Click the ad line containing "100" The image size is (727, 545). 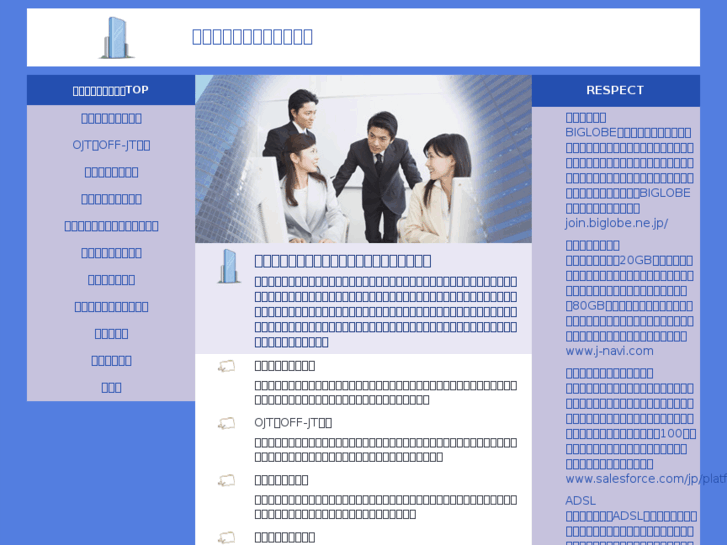(631, 434)
